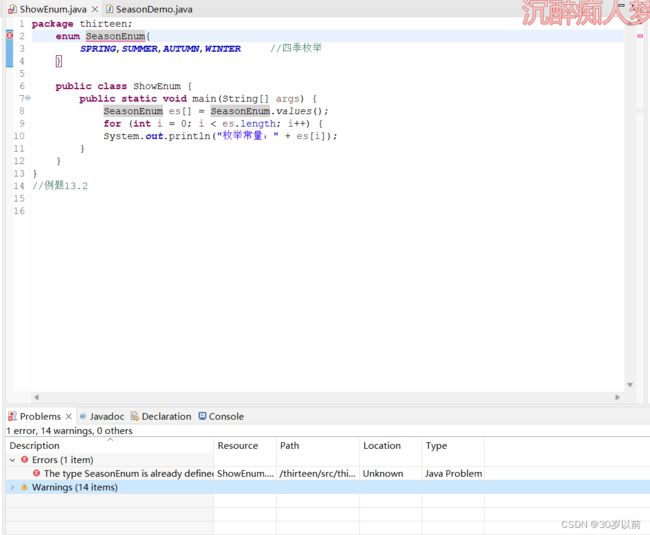
Task: Click the ShowEnum class name in code
Action: point(157,86)
